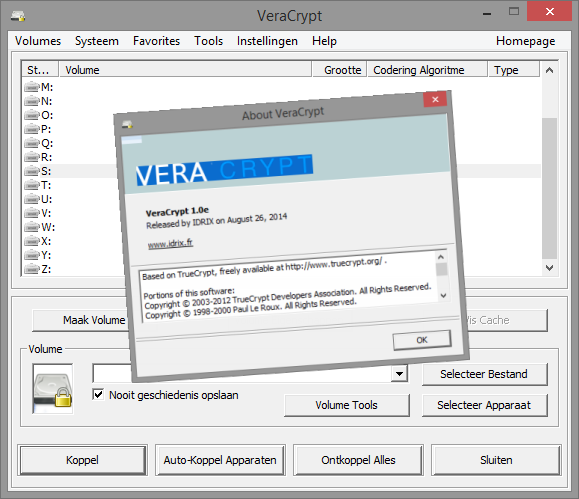The image size is (579, 499).
Task: Sort by the Grootte column header
Action: point(339,70)
